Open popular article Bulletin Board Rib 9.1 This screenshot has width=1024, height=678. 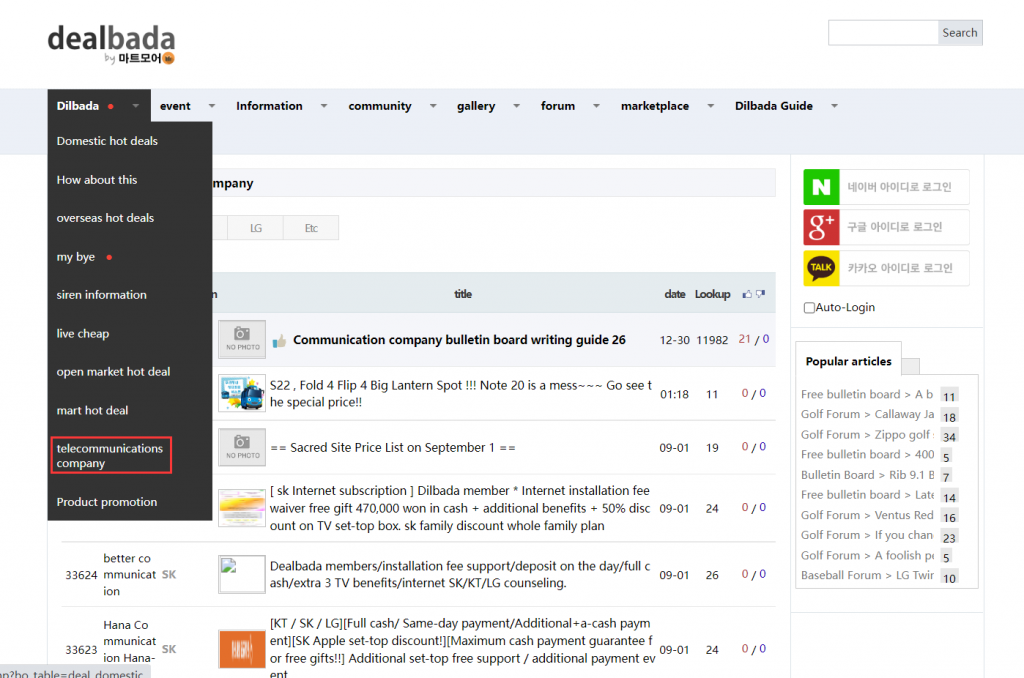[x=867, y=475]
